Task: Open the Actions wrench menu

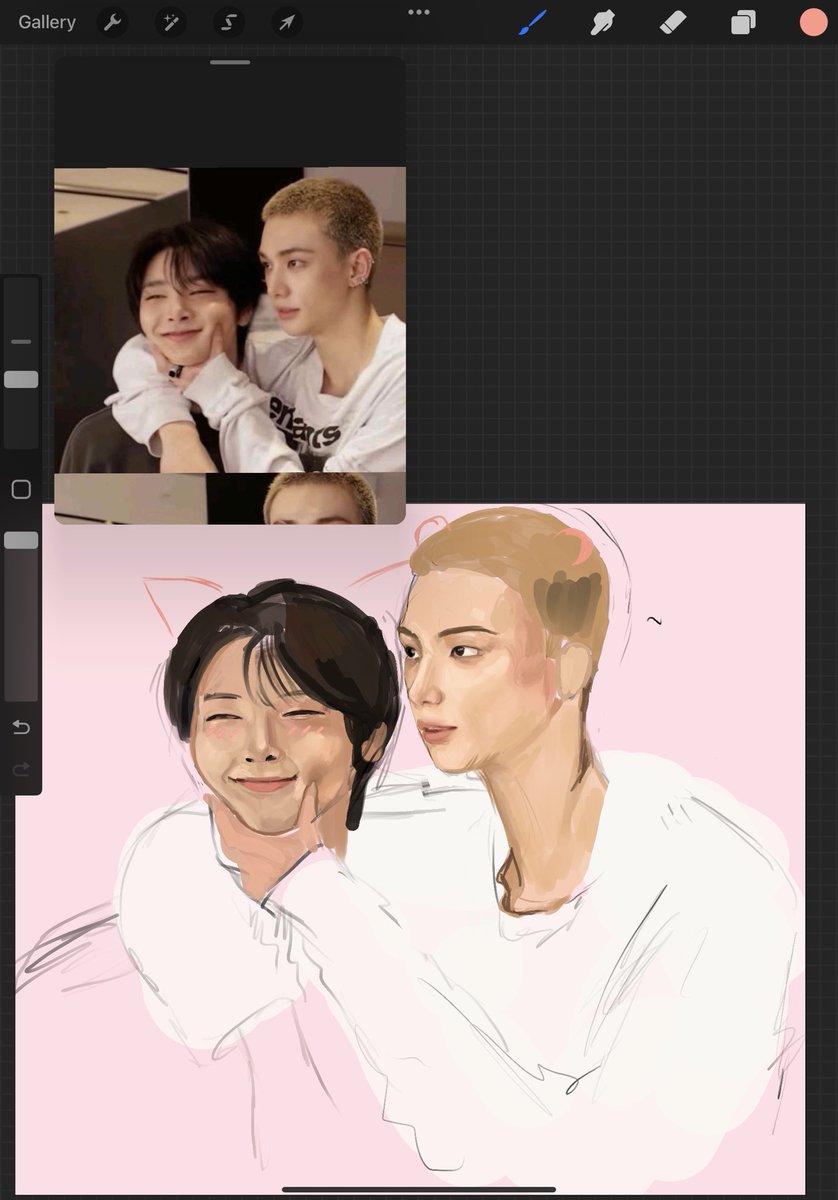Action: click(x=111, y=21)
